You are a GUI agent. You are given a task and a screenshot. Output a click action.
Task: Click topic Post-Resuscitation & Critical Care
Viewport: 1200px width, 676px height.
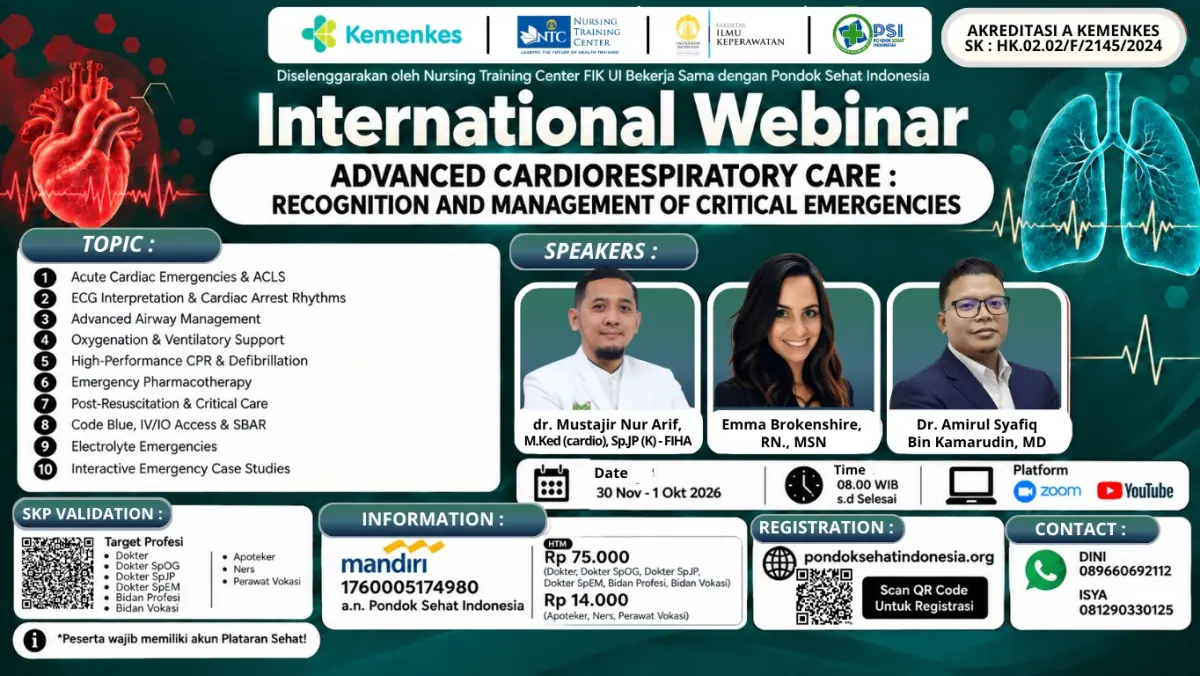(x=169, y=404)
